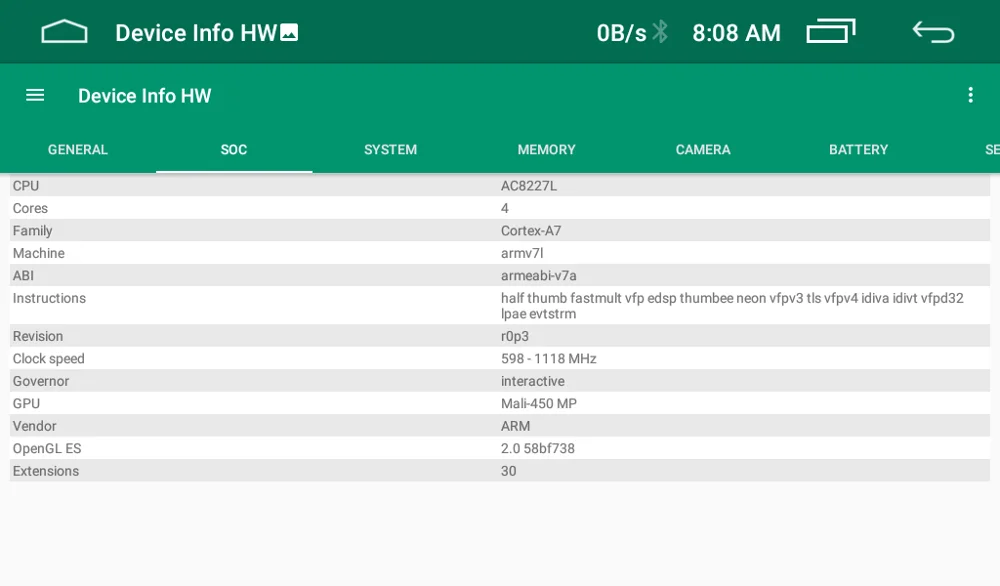Switch to the SYSTEM tab

pos(390,150)
